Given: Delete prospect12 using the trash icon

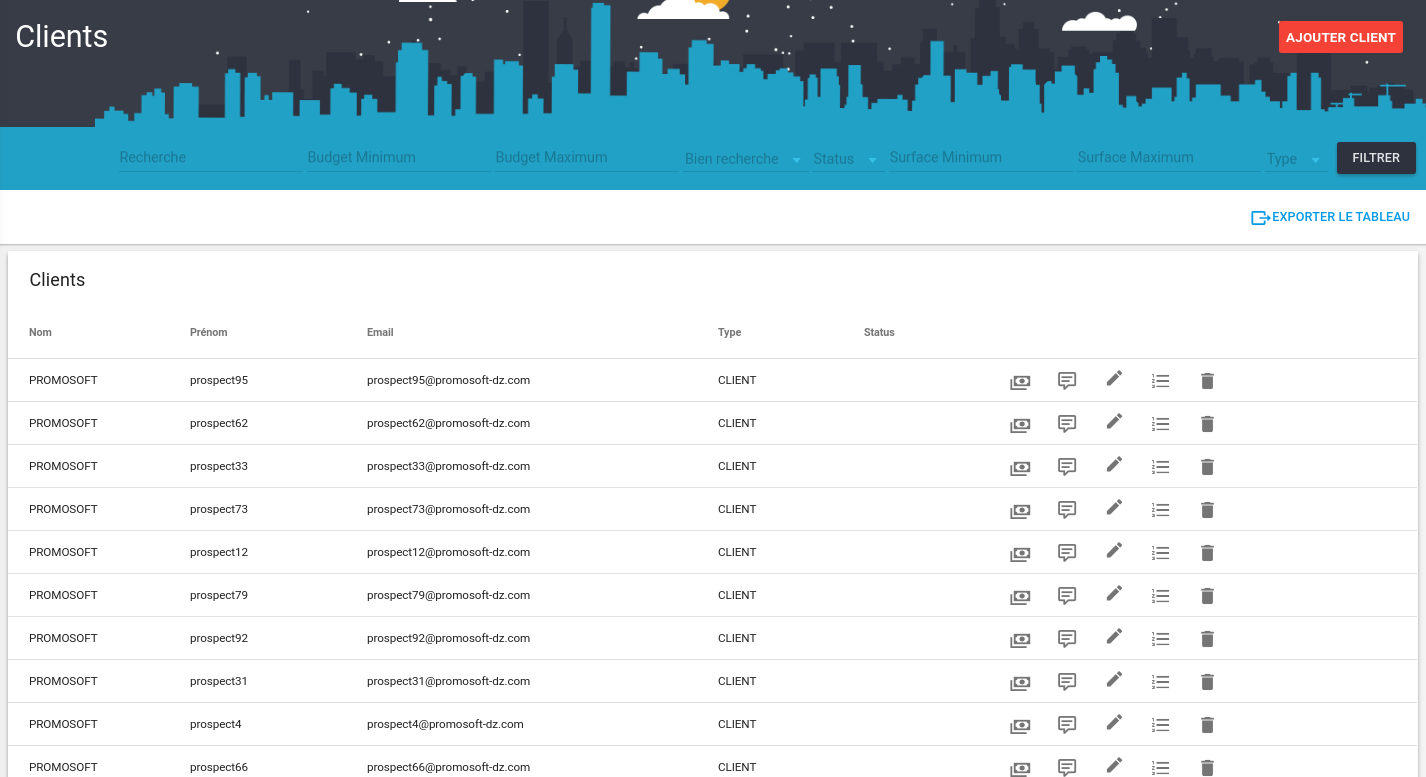Looking at the screenshot, I should click(1207, 553).
